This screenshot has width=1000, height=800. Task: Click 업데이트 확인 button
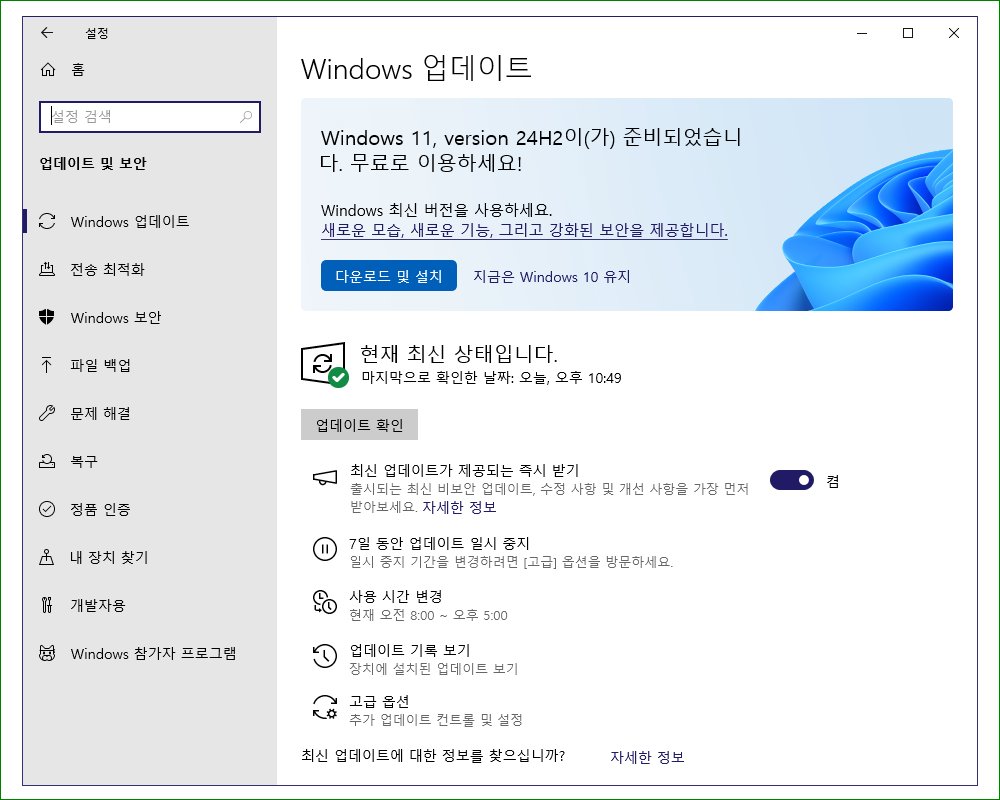[x=359, y=424]
